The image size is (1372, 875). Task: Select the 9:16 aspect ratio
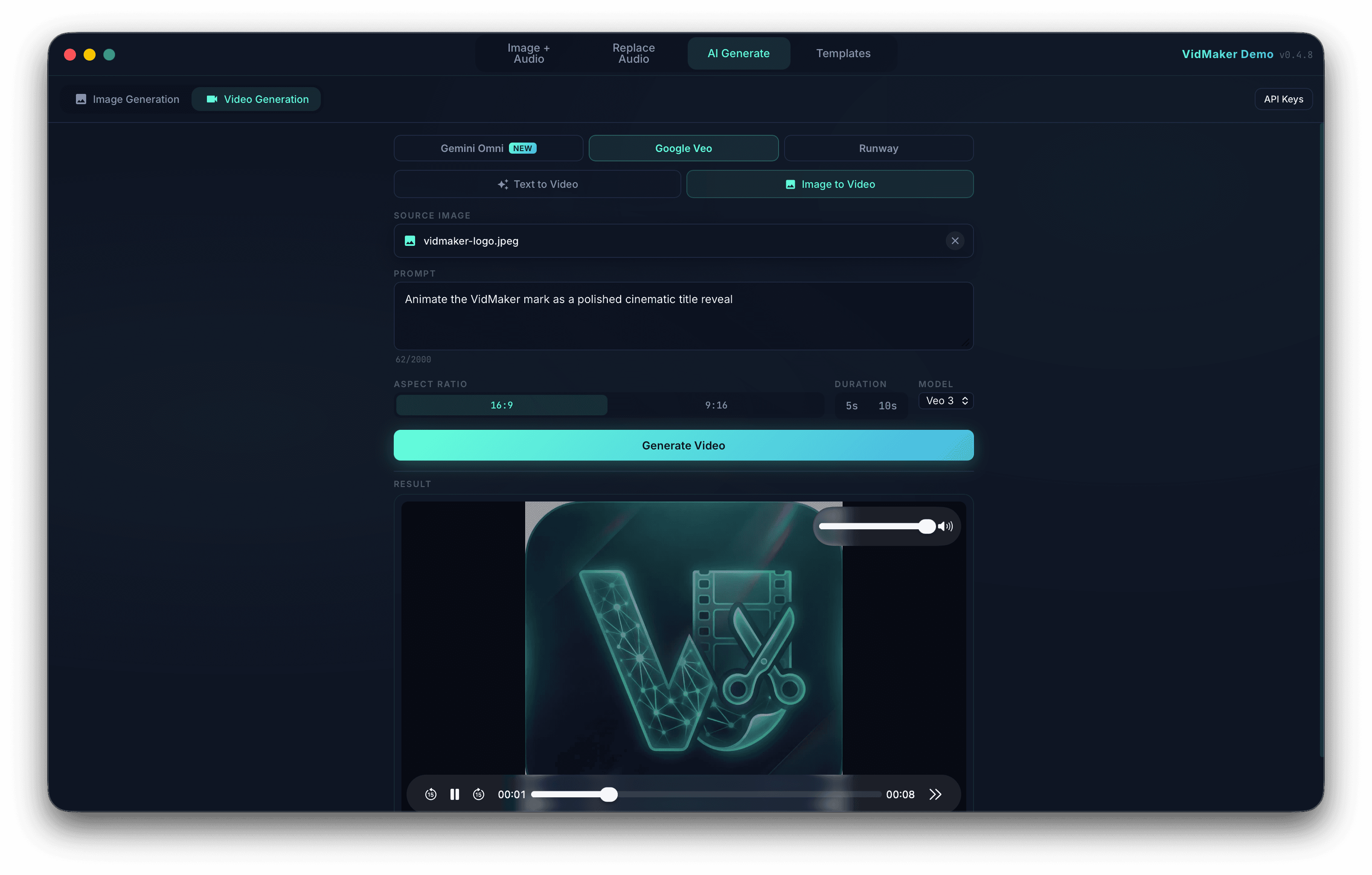tap(716, 405)
